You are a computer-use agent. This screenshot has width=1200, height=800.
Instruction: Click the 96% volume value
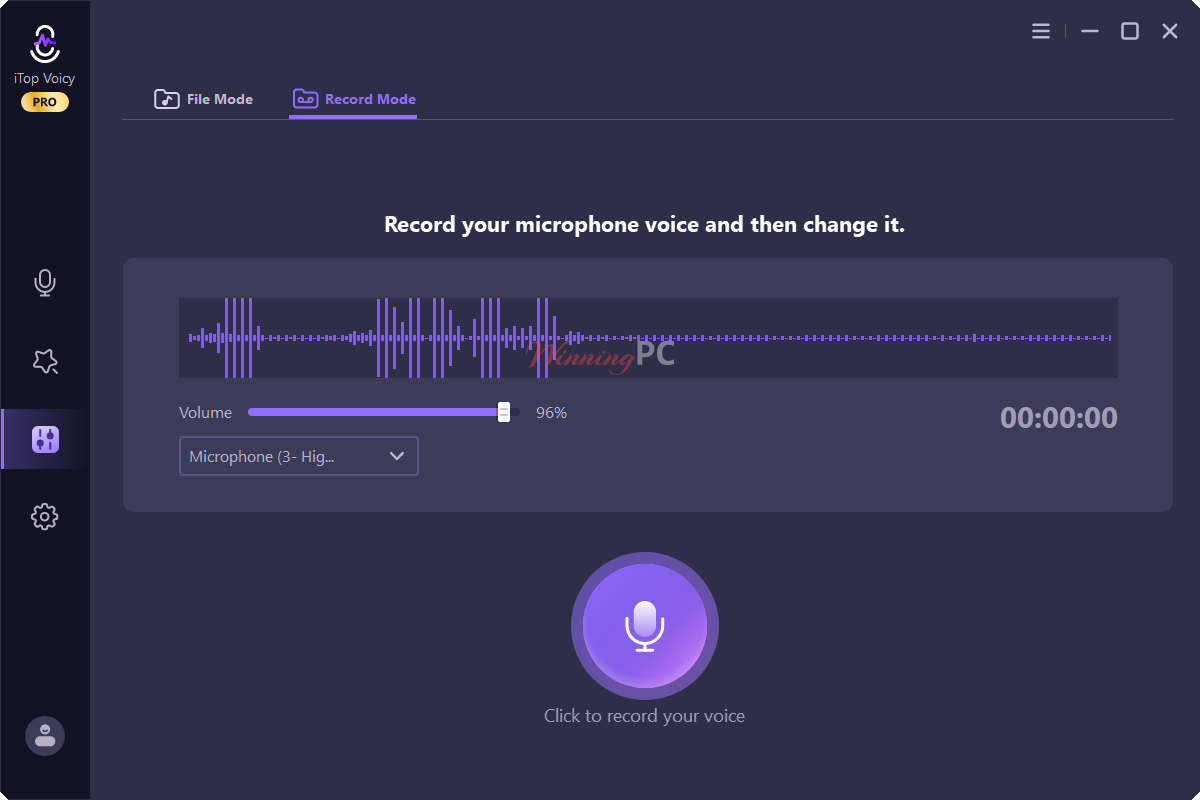click(x=551, y=412)
